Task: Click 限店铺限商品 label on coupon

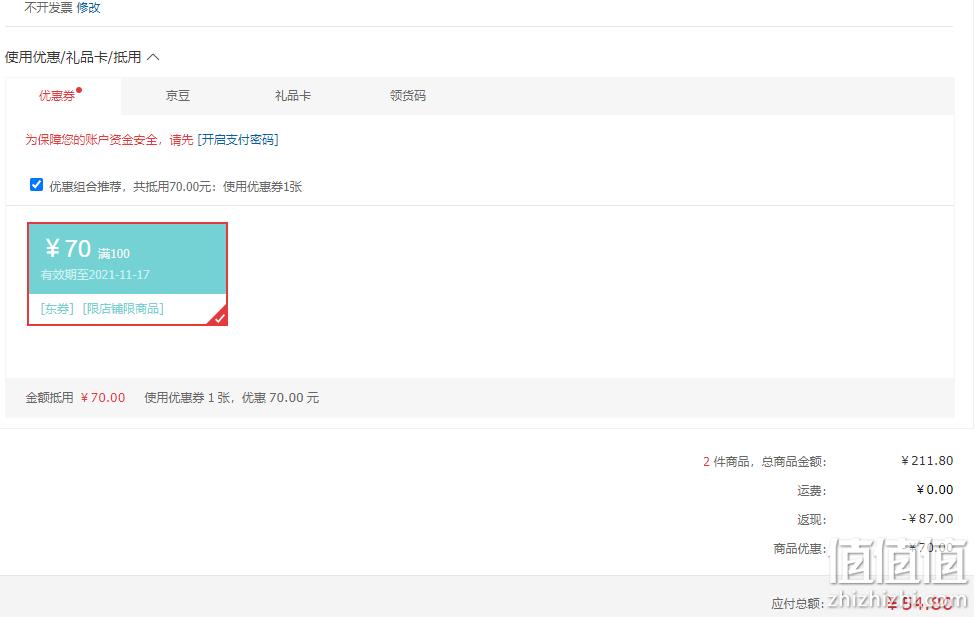Action: click(x=123, y=308)
